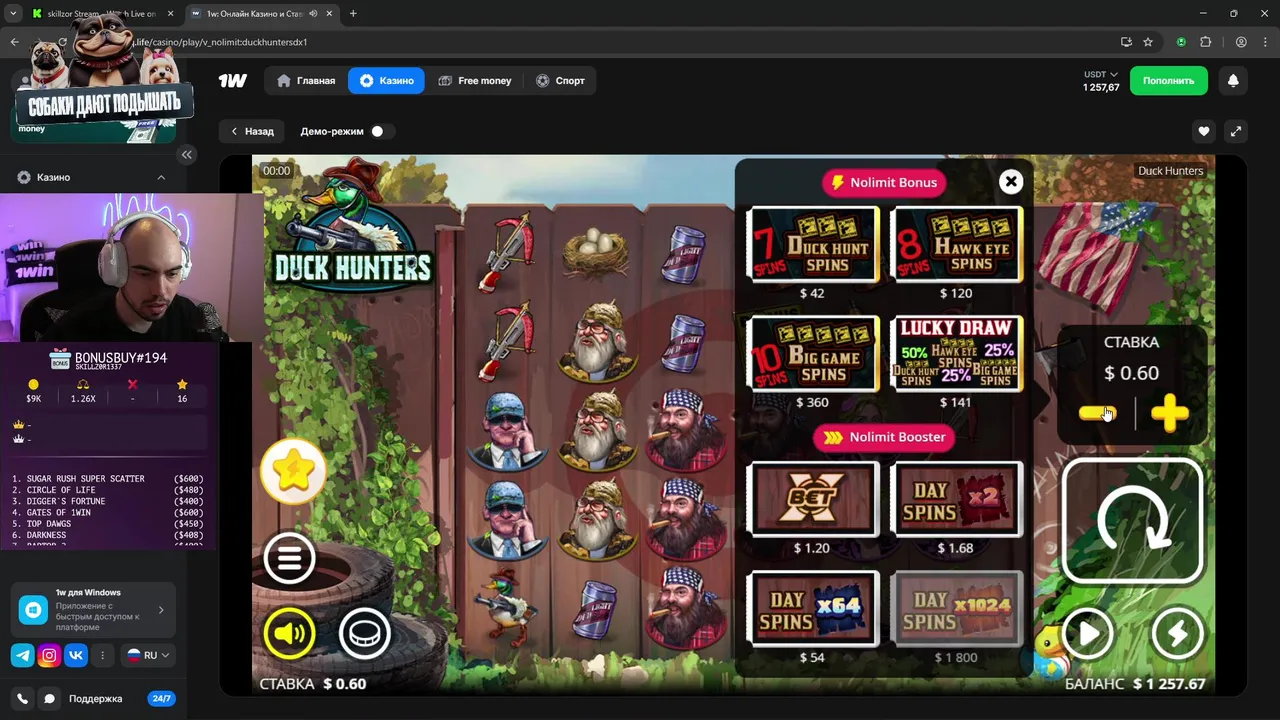1280x720 pixels.
Task: Open browser extensions puzzle icon
Action: pyautogui.click(x=1205, y=42)
